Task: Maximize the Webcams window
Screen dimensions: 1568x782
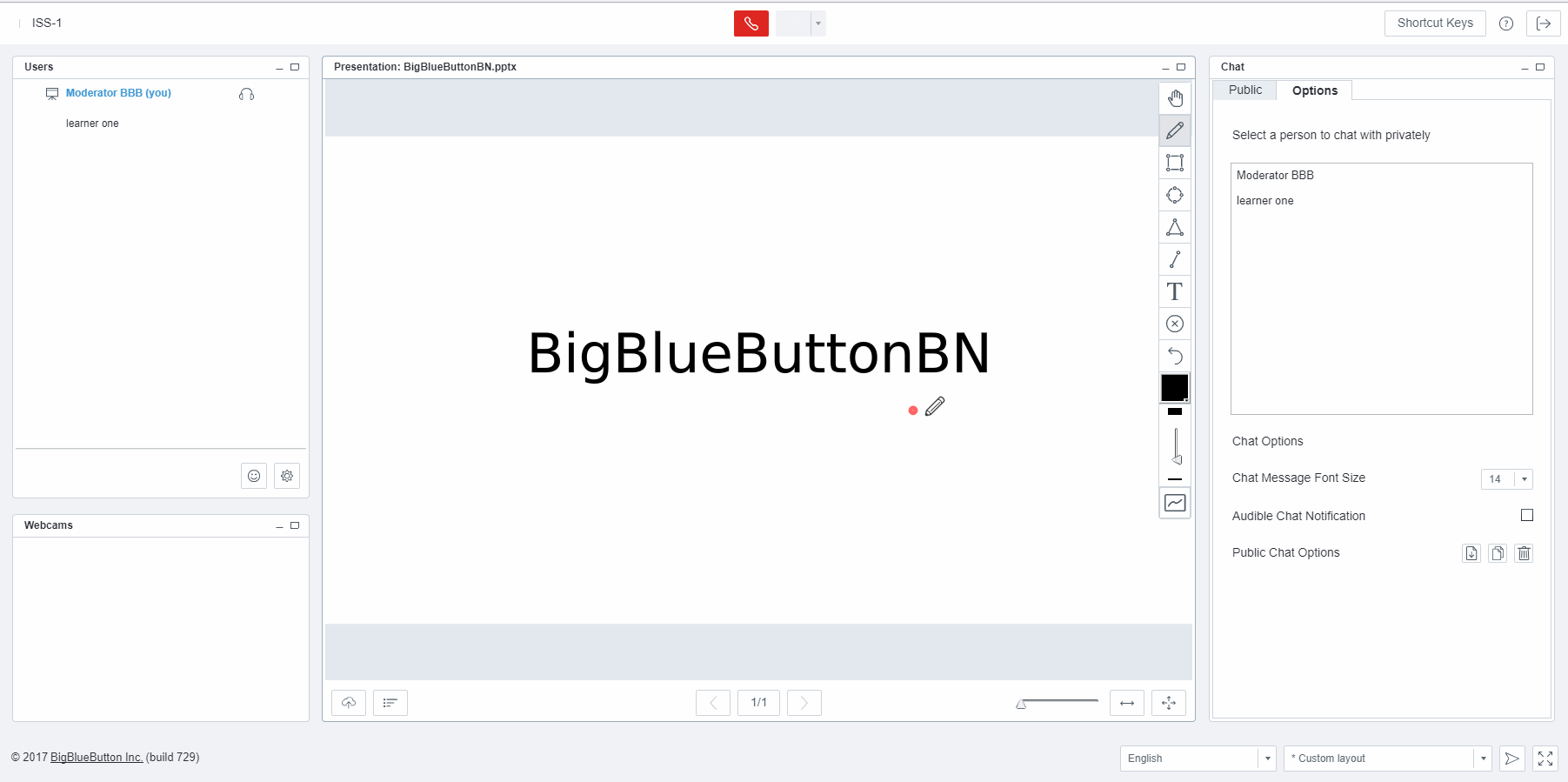Action: (295, 525)
